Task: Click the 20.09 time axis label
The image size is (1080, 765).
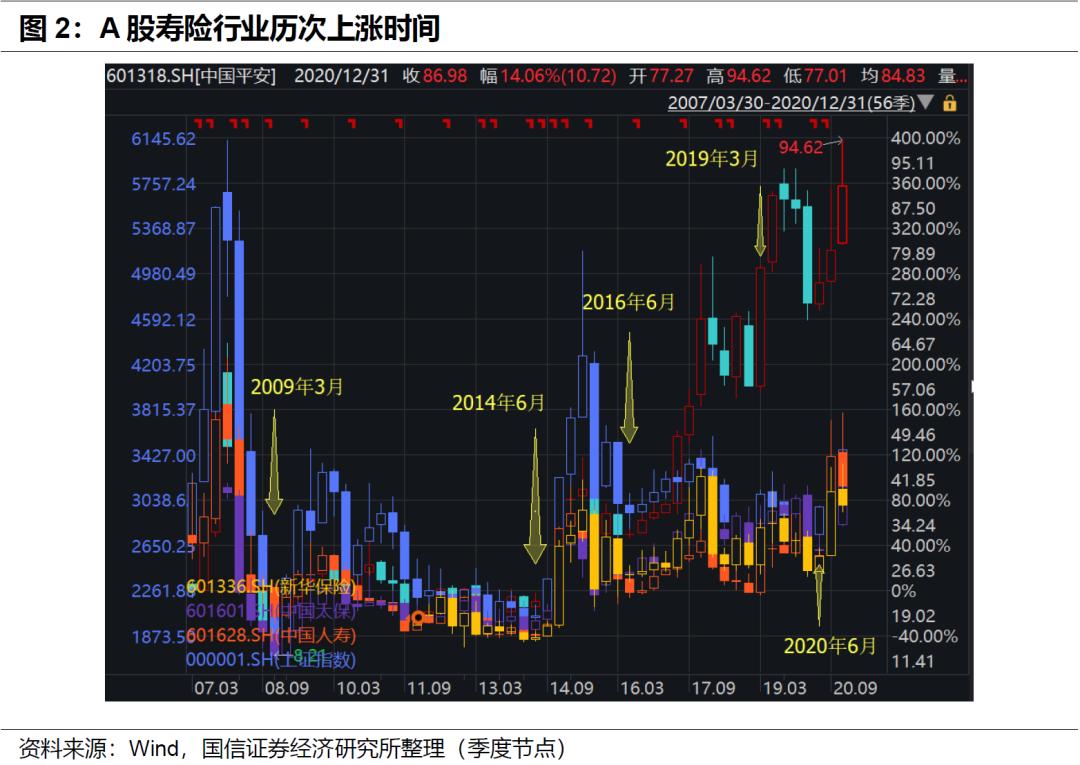Action: pos(855,688)
